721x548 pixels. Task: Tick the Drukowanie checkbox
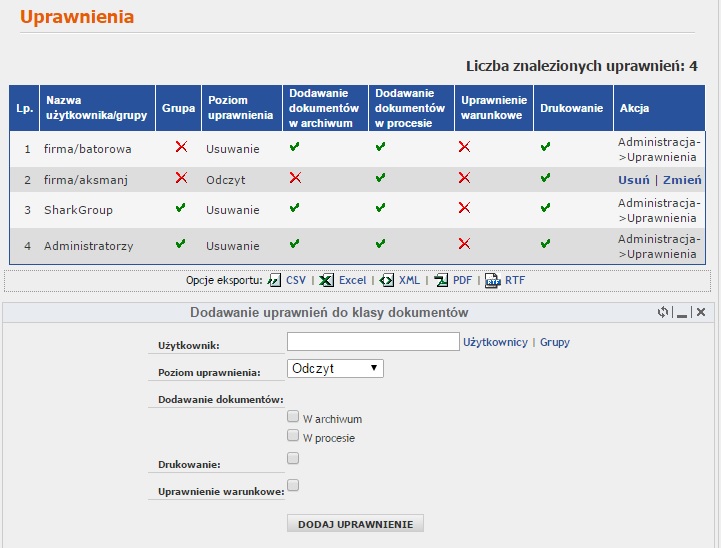point(293,458)
